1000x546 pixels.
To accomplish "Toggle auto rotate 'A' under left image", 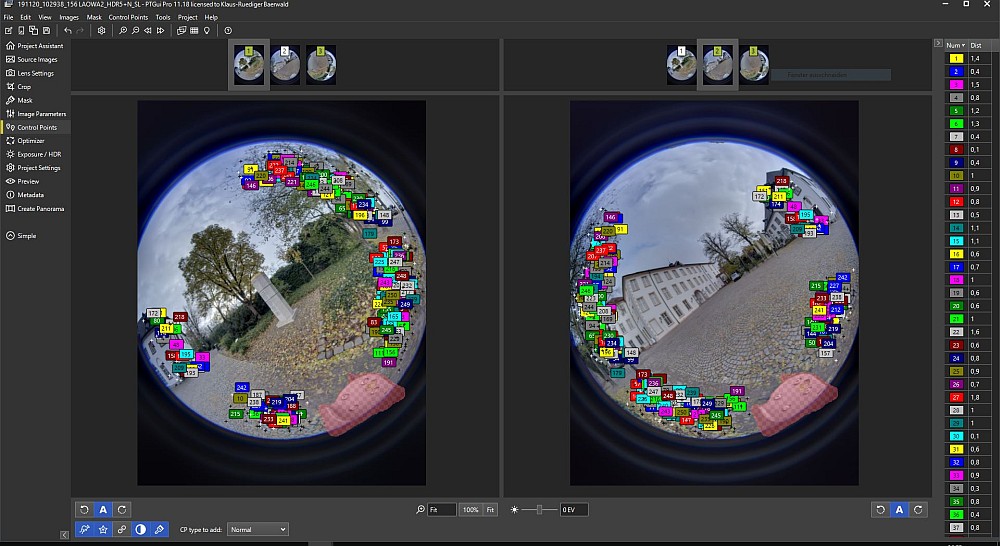I will [102, 510].
